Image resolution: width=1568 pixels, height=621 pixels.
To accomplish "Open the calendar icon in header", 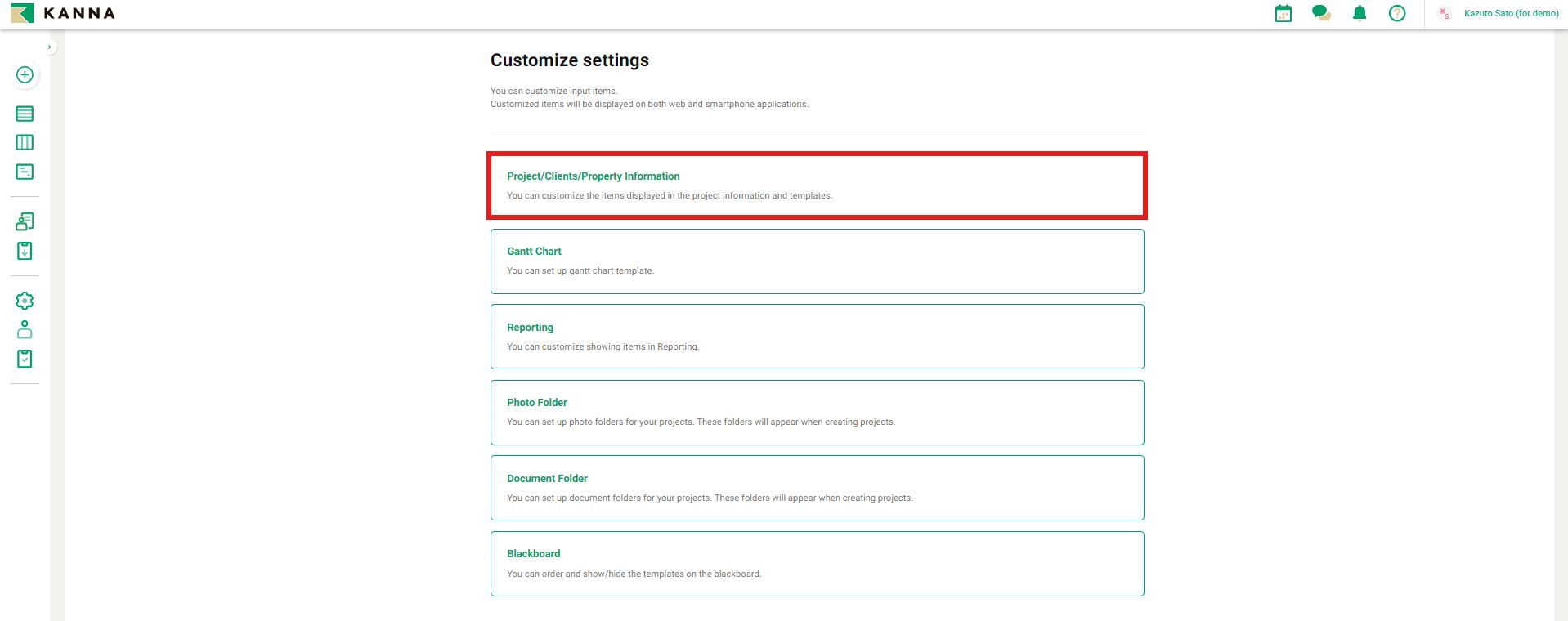I will click(1284, 13).
